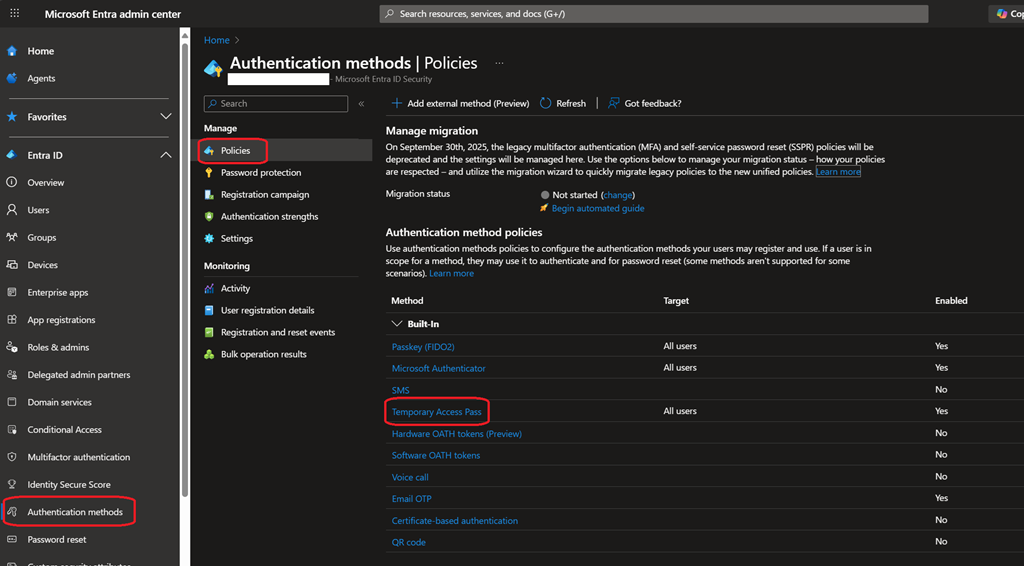1024x566 pixels.
Task: Click the Home breadcrumb link
Action: 216,40
